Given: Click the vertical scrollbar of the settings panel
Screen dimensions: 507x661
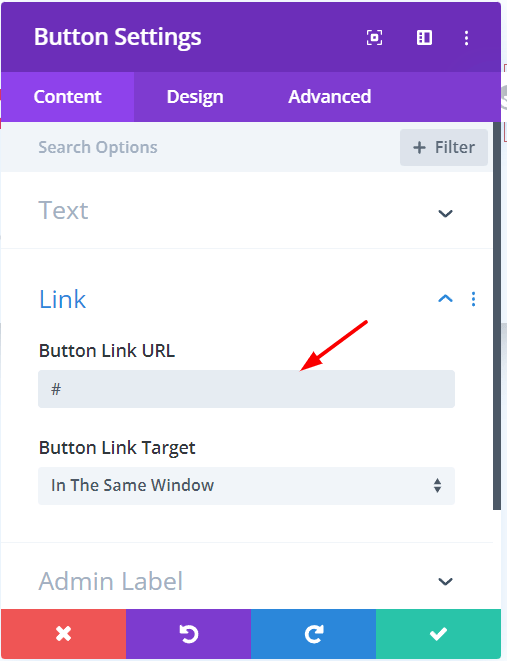Looking at the screenshot, I should pos(497,316).
